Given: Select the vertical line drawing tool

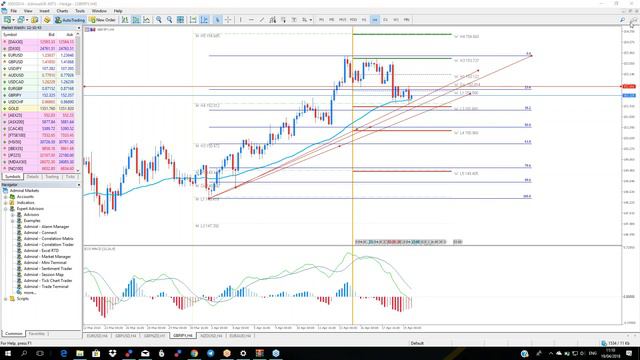Looking at the screenshot, I should 241,20.
